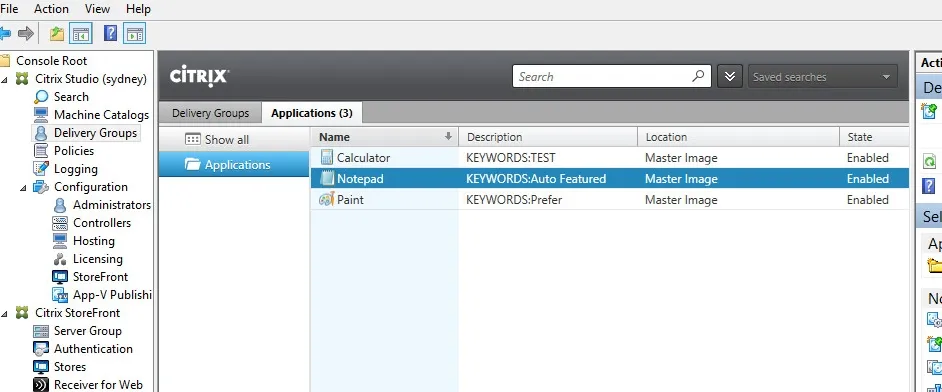942x392 pixels.
Task: Click the KEYWORDS:Auto Featured description cell
Action: coord(536,179)
